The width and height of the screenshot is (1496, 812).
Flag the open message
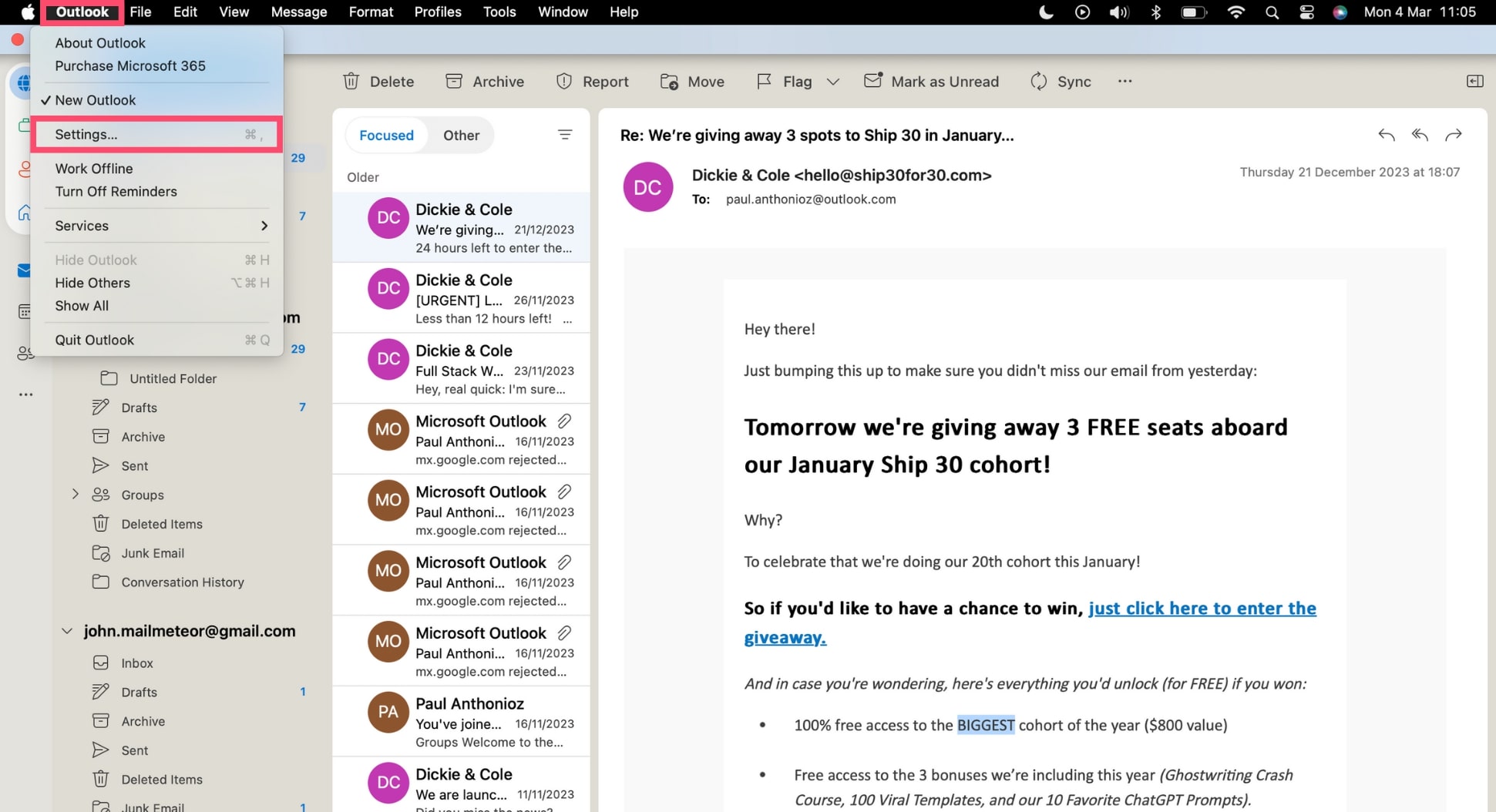[784, 82]
